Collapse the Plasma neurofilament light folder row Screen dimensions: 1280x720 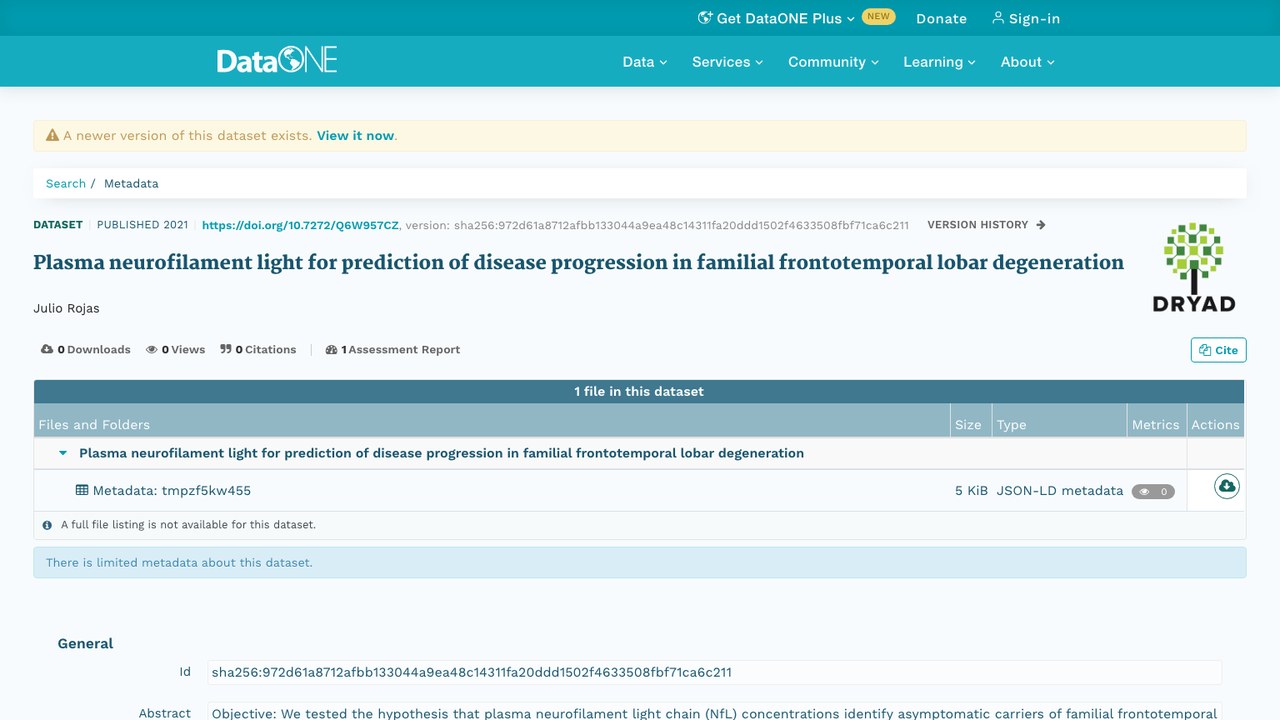coord(63,453)
